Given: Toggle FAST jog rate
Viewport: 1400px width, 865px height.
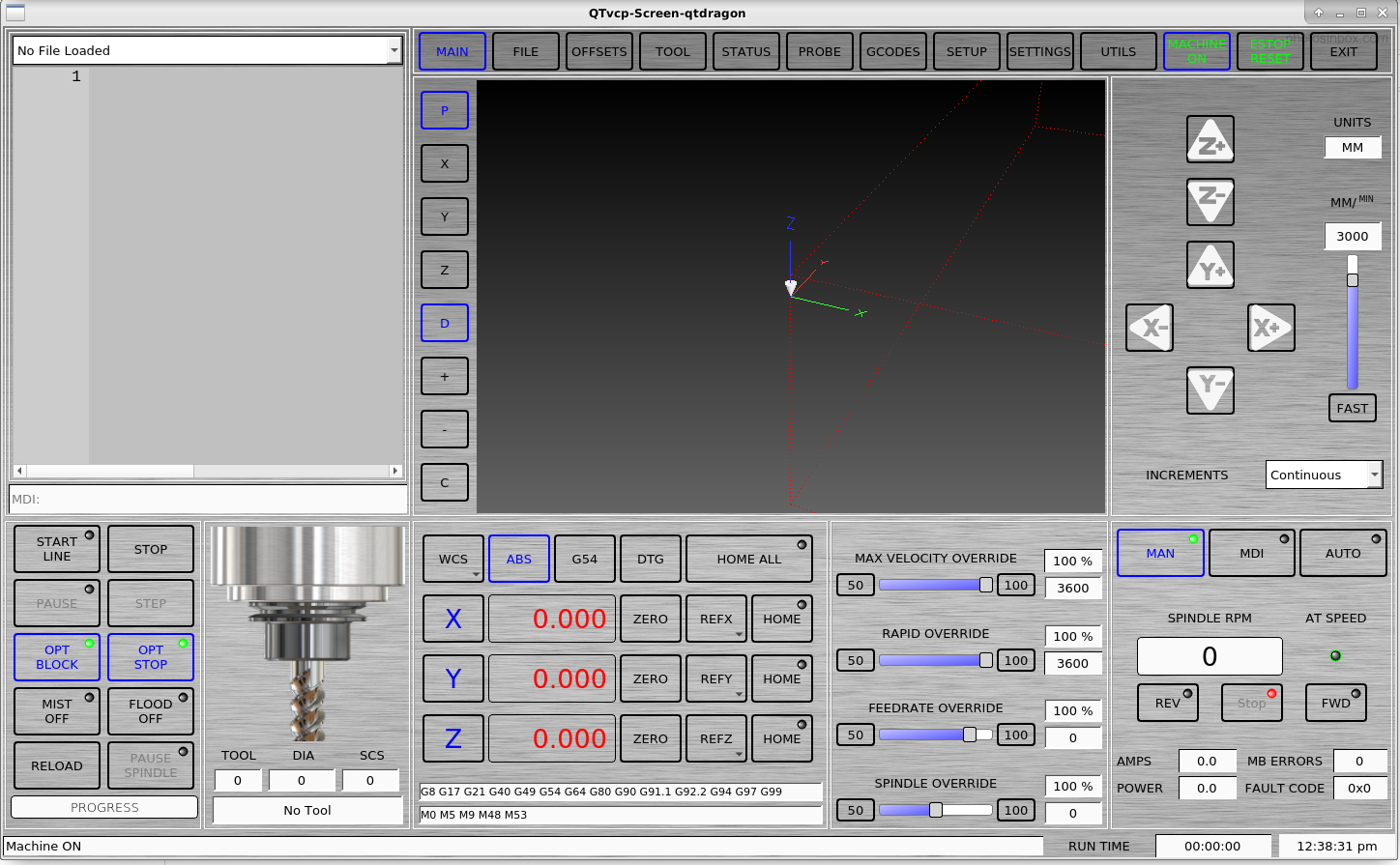Looking at the screenshot, I should tap(1353, 408).
